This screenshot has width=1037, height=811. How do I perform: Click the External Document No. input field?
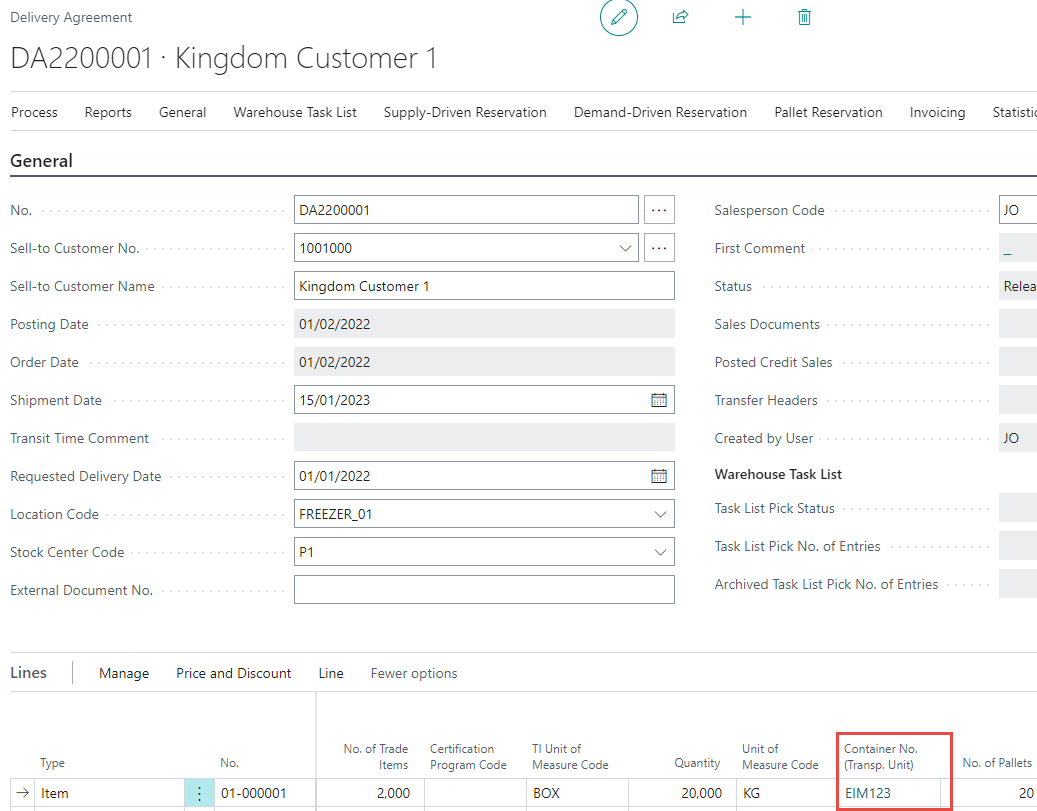[484, 590]
